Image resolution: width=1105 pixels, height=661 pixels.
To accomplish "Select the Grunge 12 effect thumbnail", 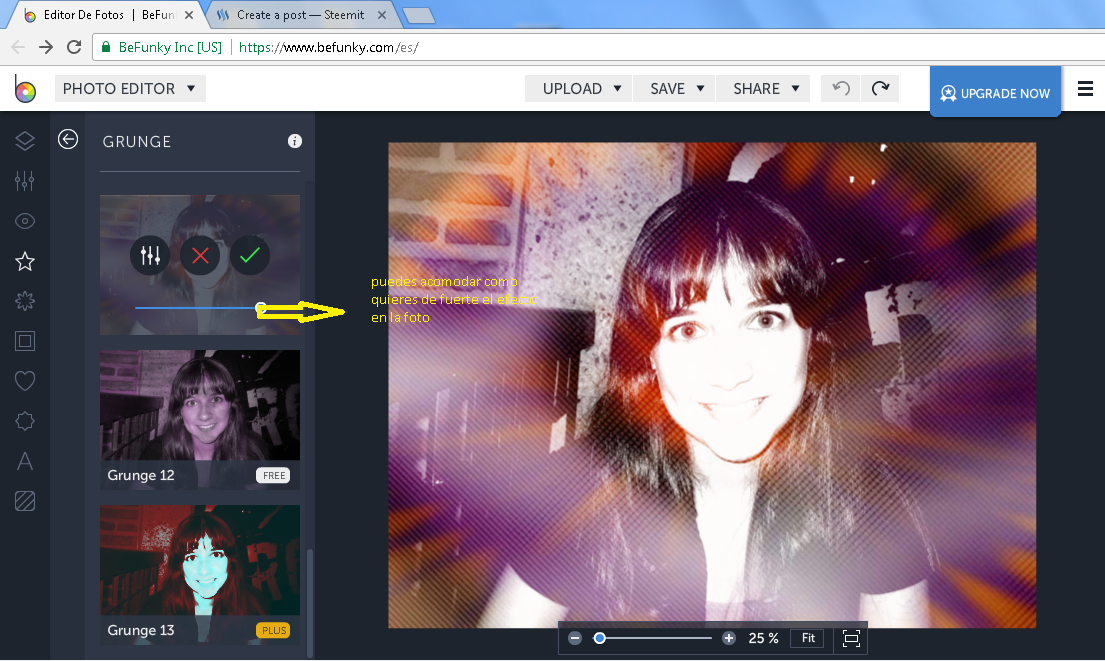I will (x=200, y=419).
